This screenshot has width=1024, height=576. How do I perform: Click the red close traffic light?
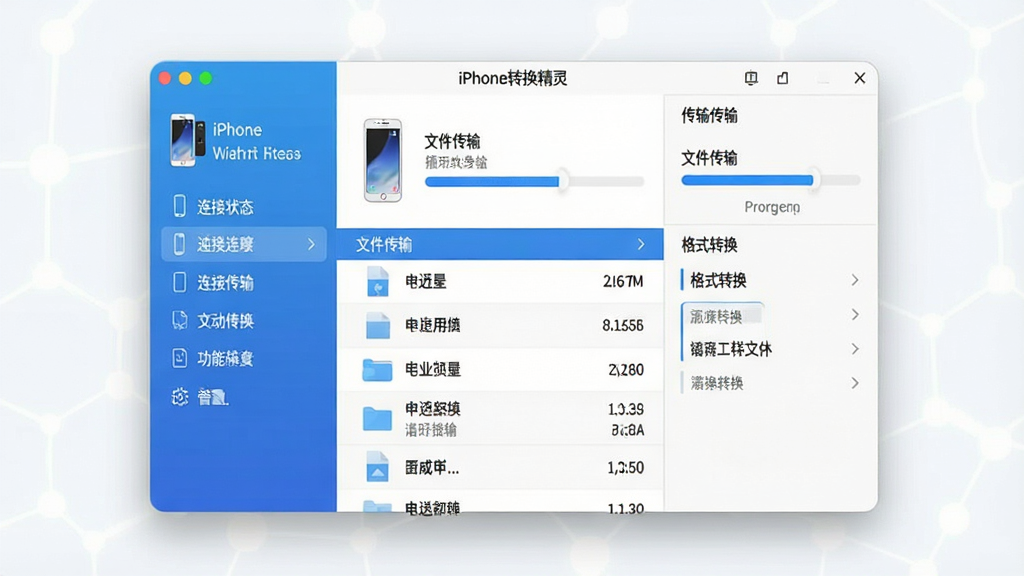[x=165, y=78]
